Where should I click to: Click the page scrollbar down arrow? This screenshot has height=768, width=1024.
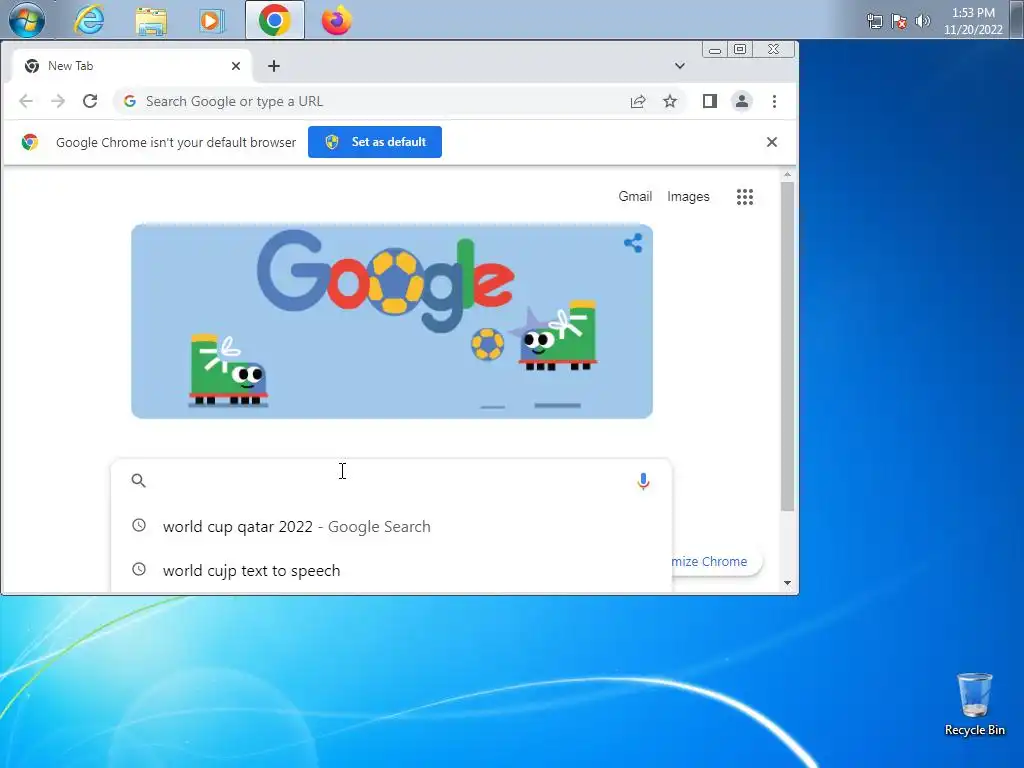788,583
